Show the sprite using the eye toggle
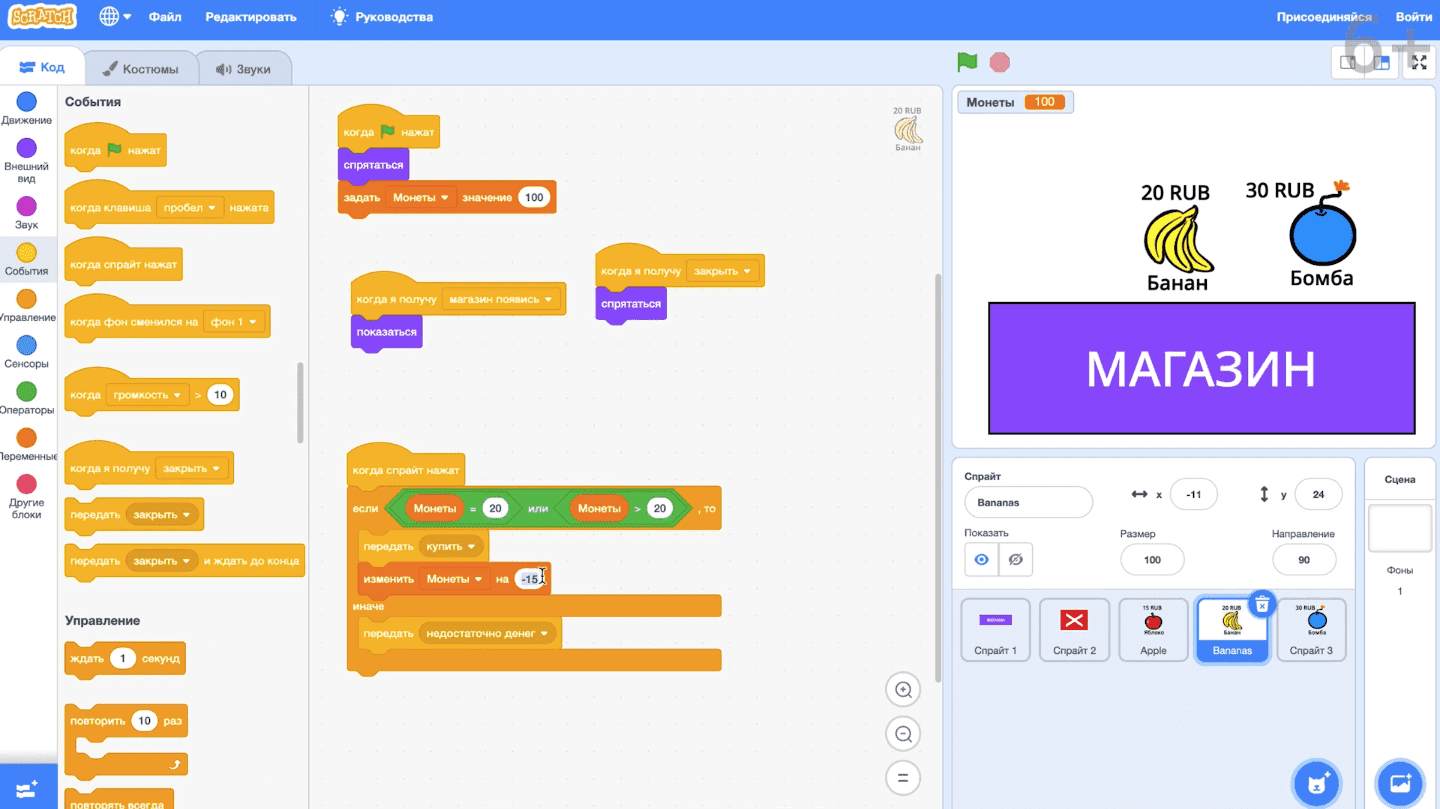This screenshot has width=1440, height=809. [x=981, y=560]
